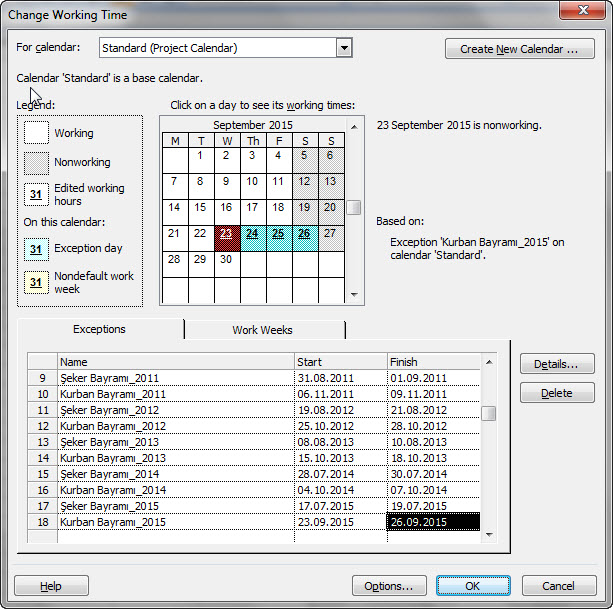Delete the selected exception
Viewport: 613px width, 609px height.
(x=556, y=393)
